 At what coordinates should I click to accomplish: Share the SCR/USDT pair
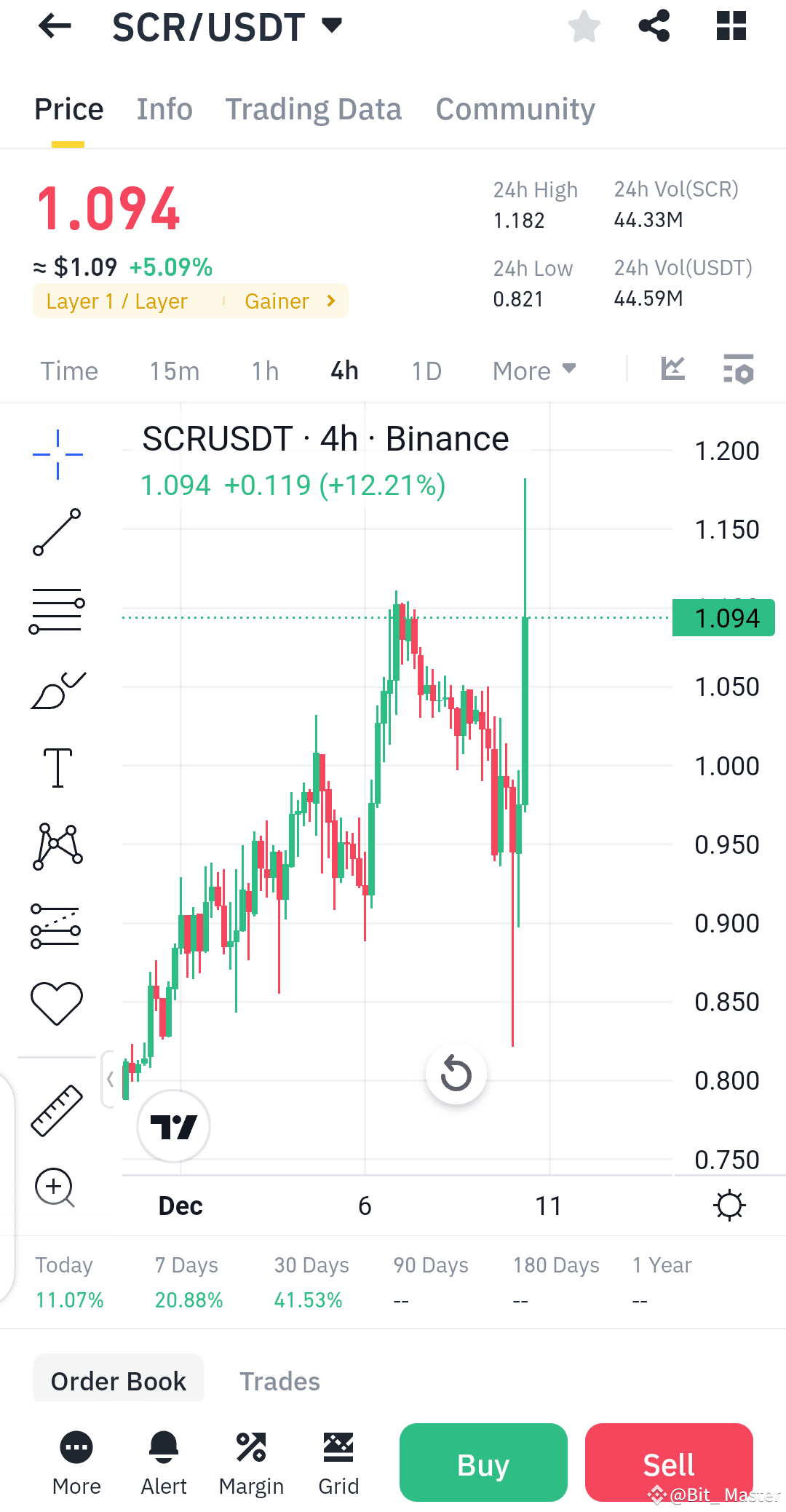tap(654, 26)
